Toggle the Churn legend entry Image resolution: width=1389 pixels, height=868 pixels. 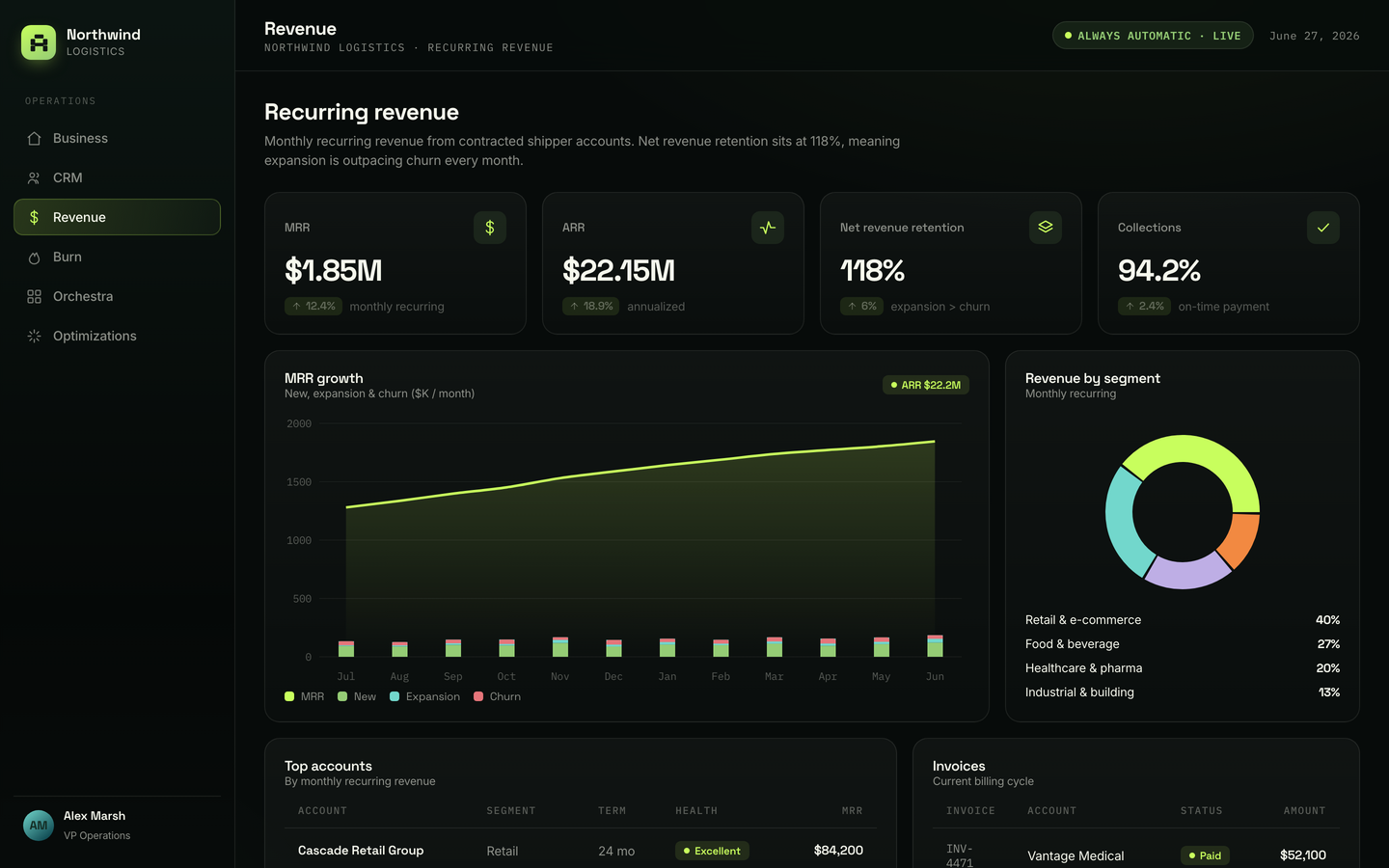498,696
